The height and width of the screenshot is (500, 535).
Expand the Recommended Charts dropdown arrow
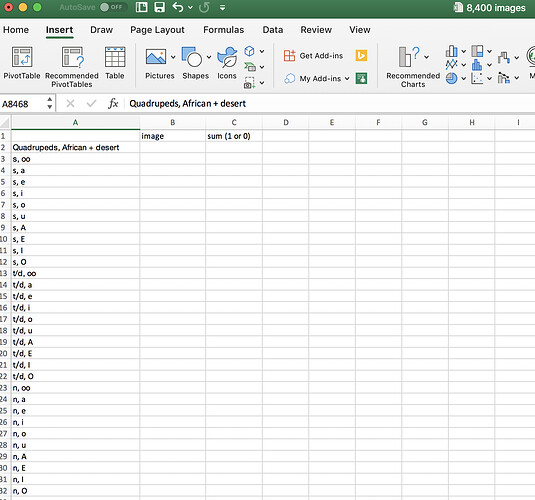click(x=426, y=57)
